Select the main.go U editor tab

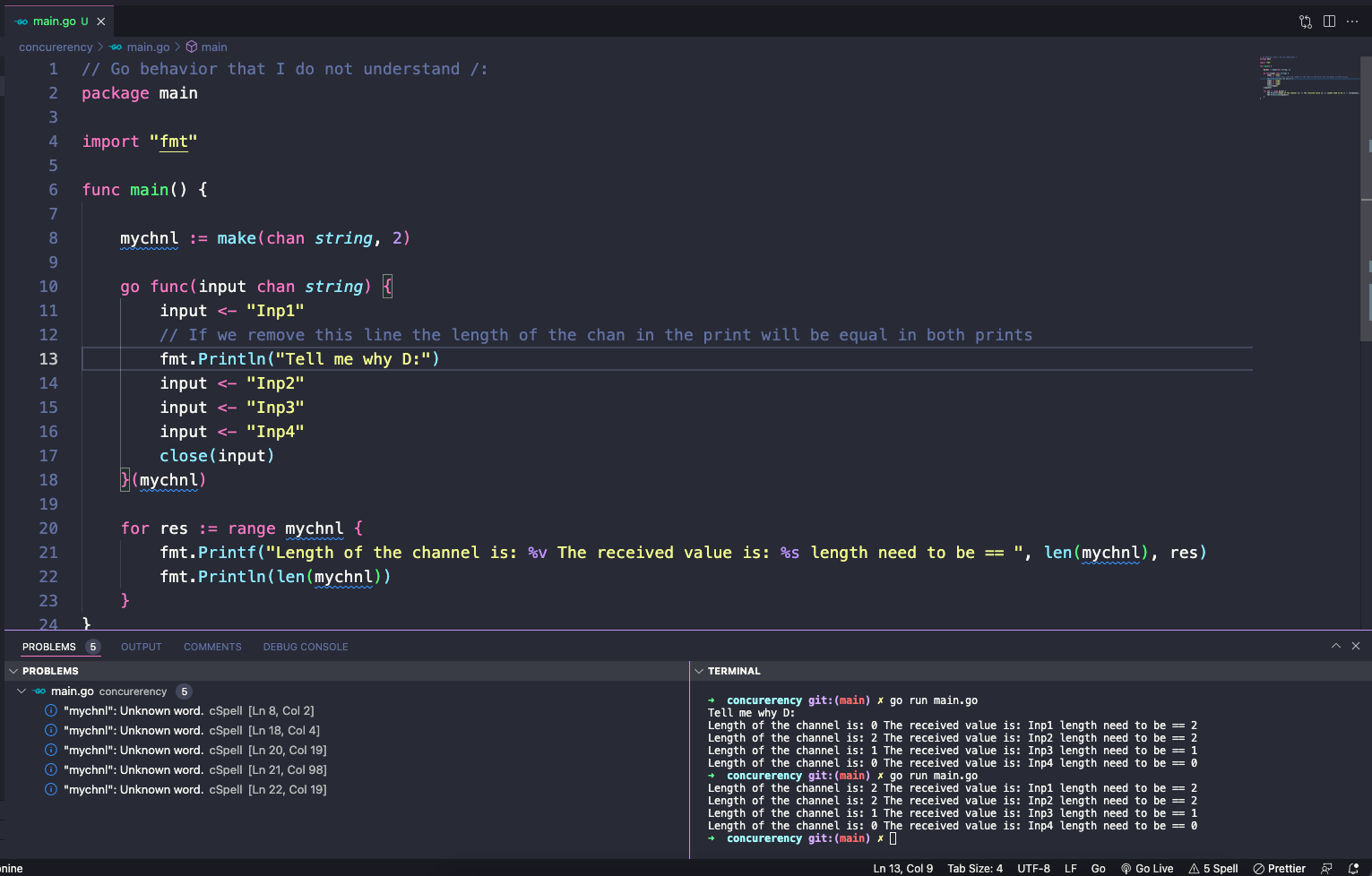coord(59,21)
